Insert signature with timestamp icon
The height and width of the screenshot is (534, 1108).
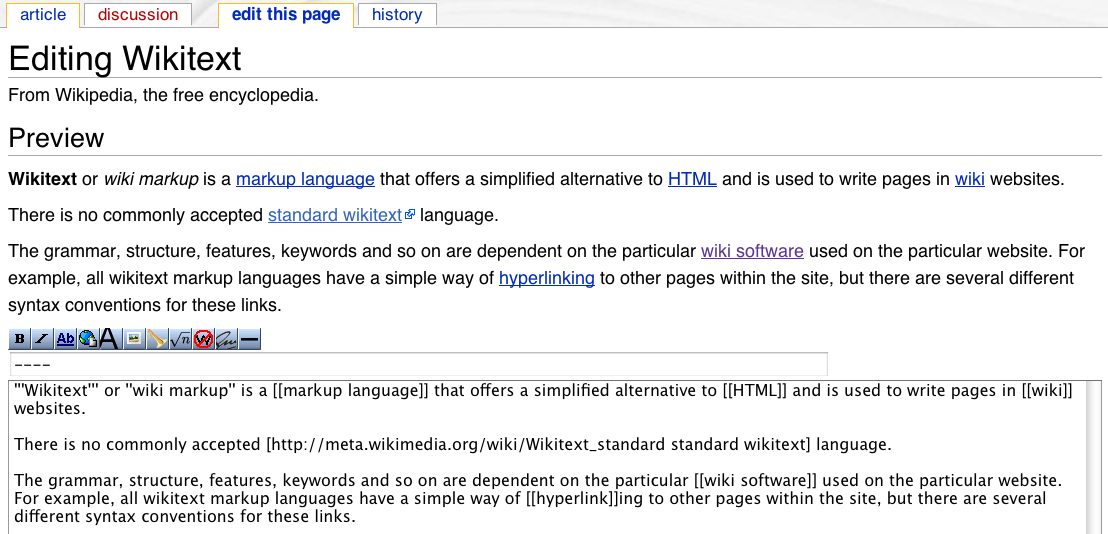click(x=226, y=339)
